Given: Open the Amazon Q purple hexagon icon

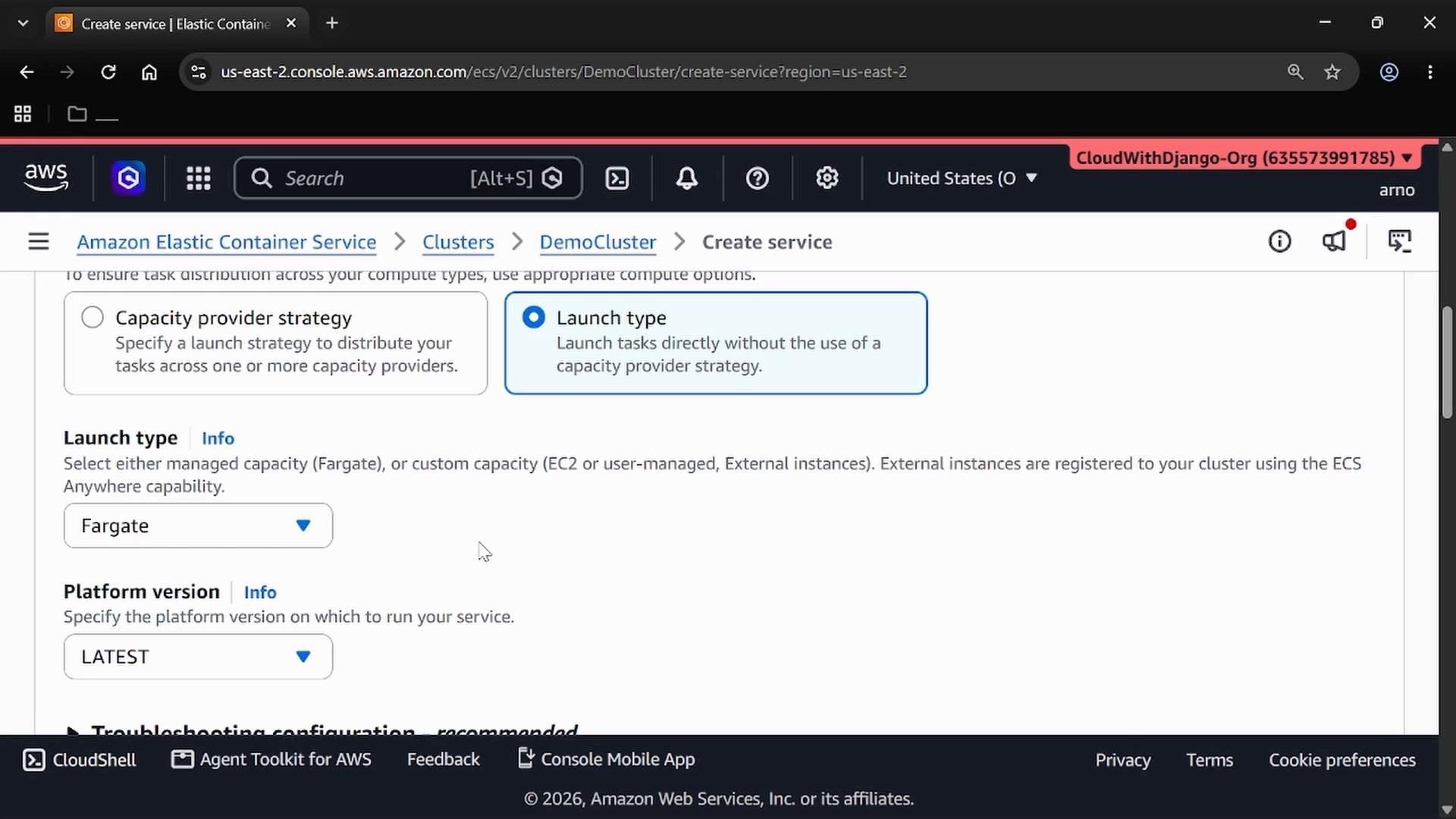Looking at the screenshot, I should click(x=128, y=178).
